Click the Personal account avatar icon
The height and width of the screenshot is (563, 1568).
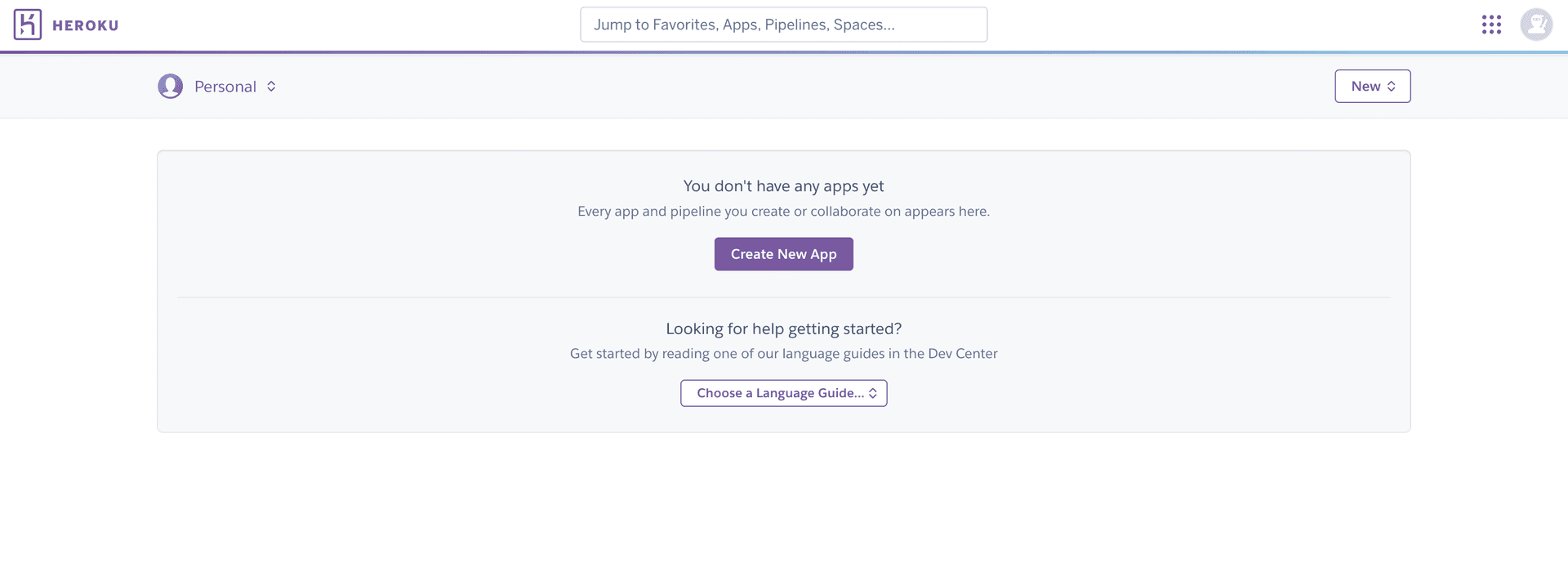171,86
